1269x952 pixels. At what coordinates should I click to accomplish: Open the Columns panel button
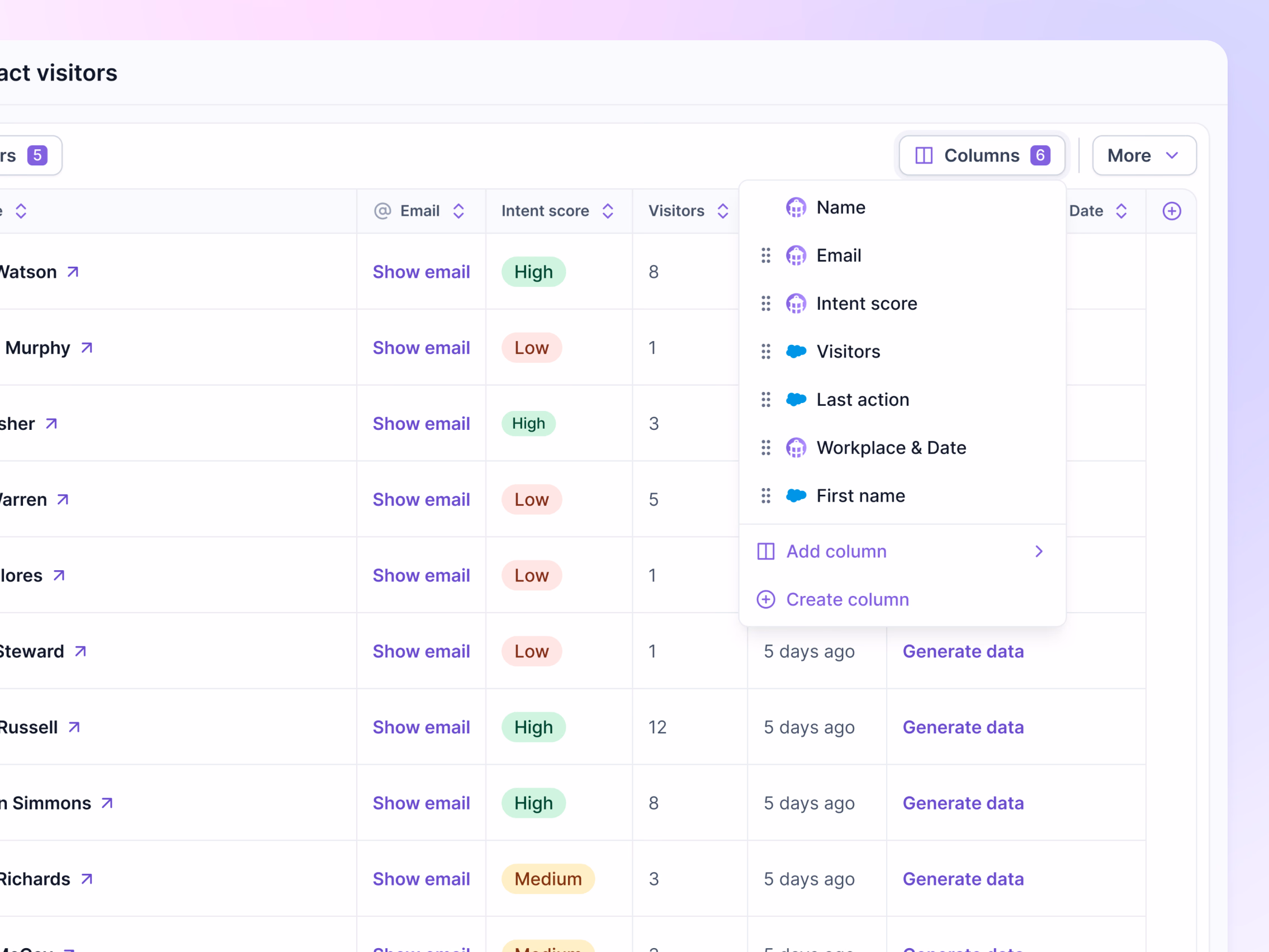(x=982, y=155)
